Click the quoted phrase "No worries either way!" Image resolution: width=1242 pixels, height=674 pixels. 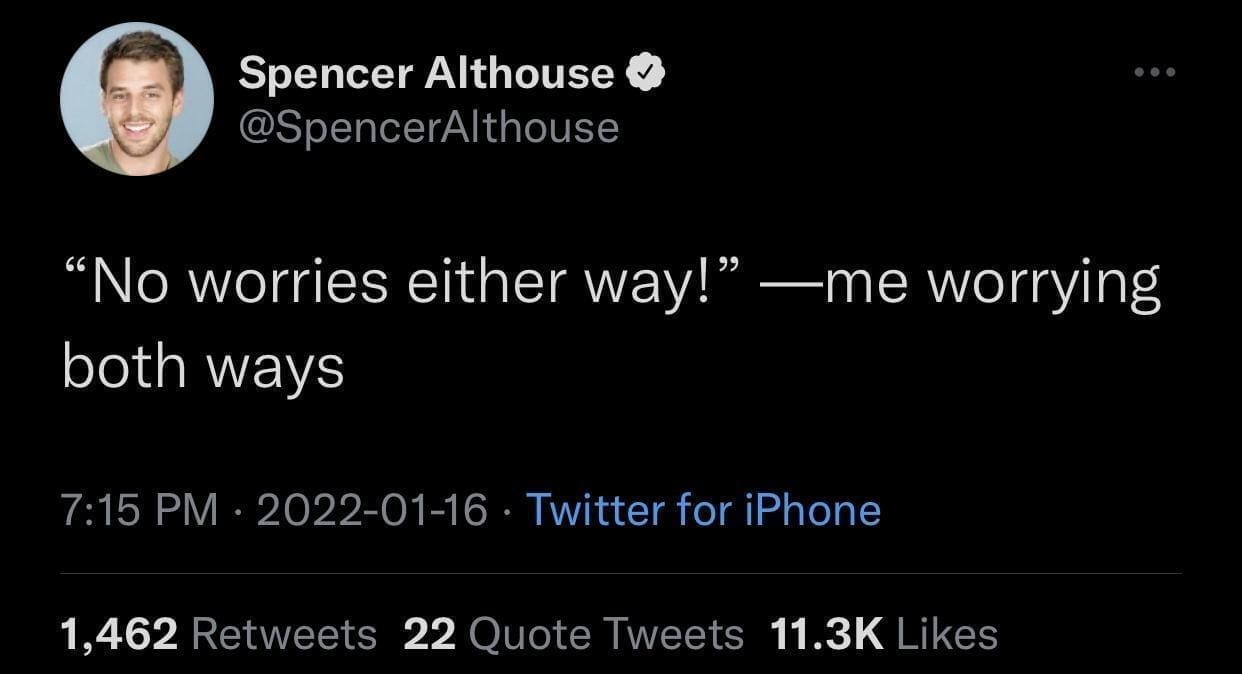click(x=398, y=286)
